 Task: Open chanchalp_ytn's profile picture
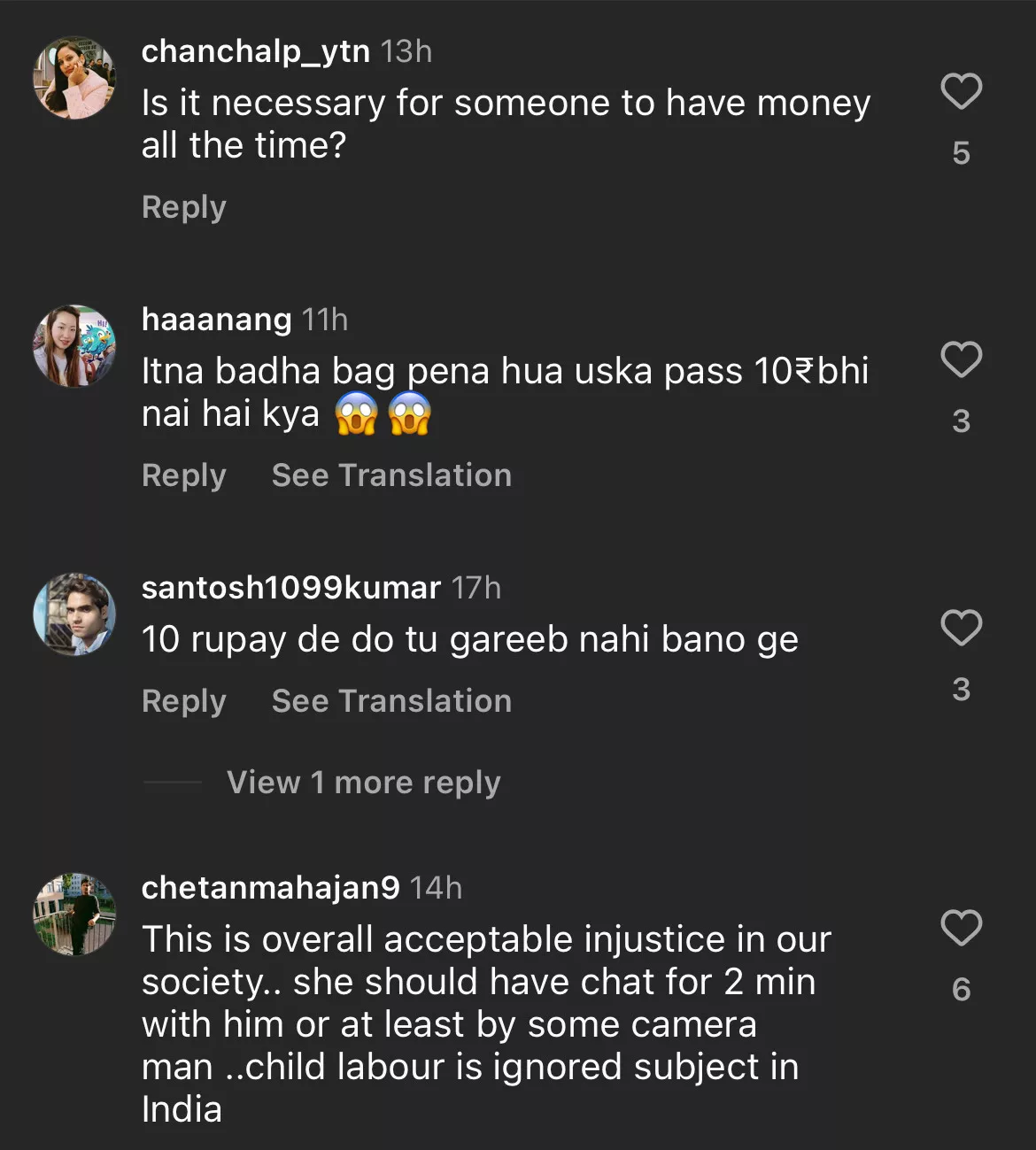[x=74, y=78]
